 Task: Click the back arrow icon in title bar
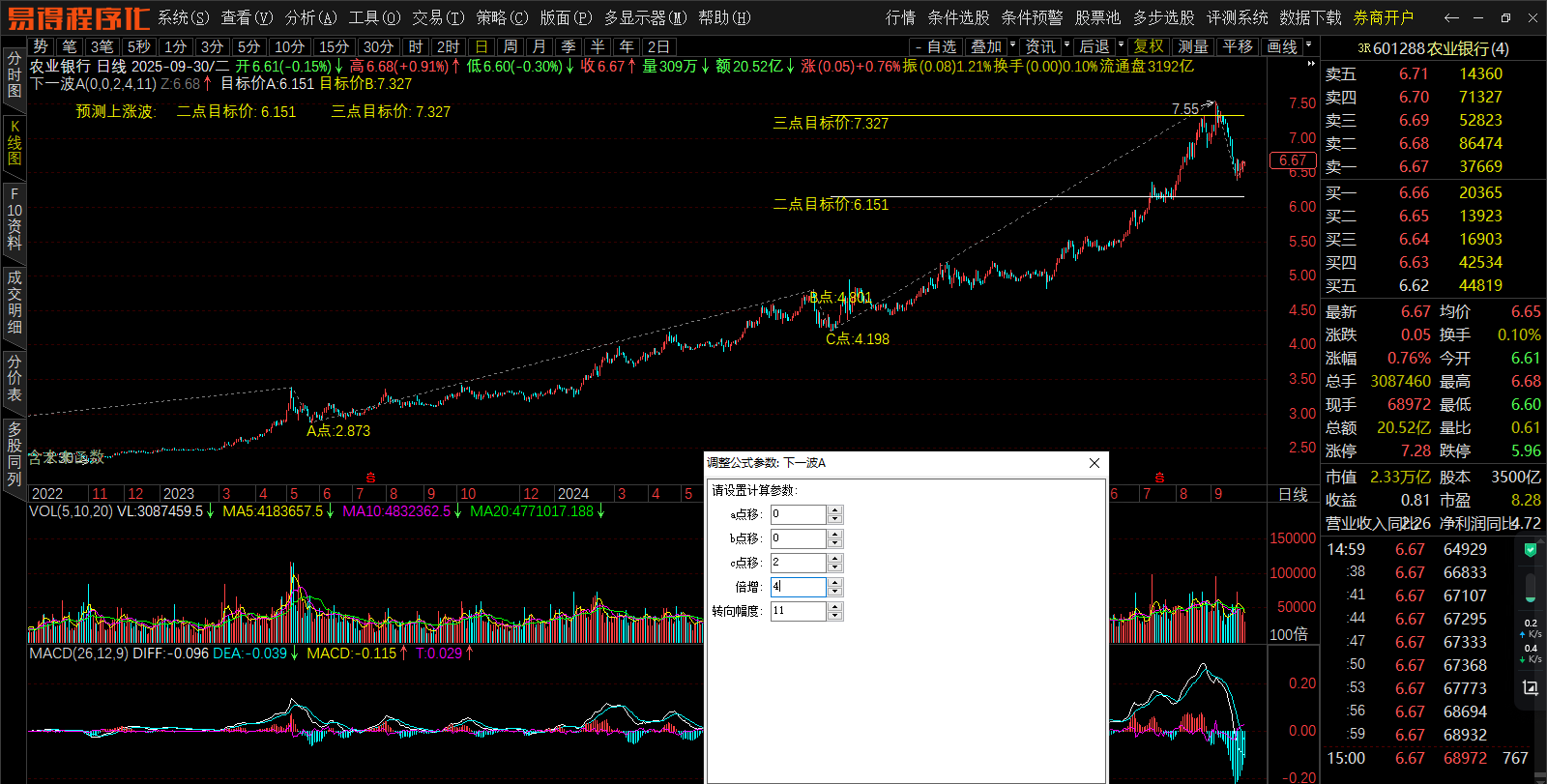1450,17
